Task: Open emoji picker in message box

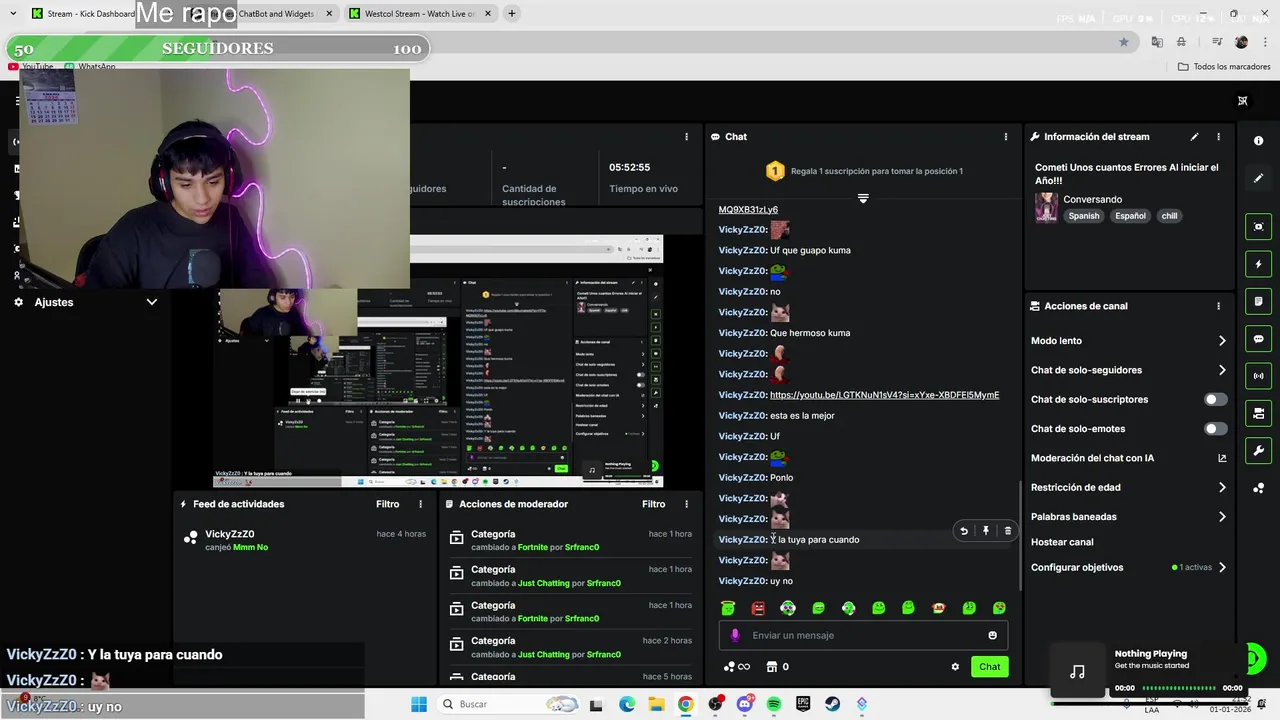Action: 992,635
